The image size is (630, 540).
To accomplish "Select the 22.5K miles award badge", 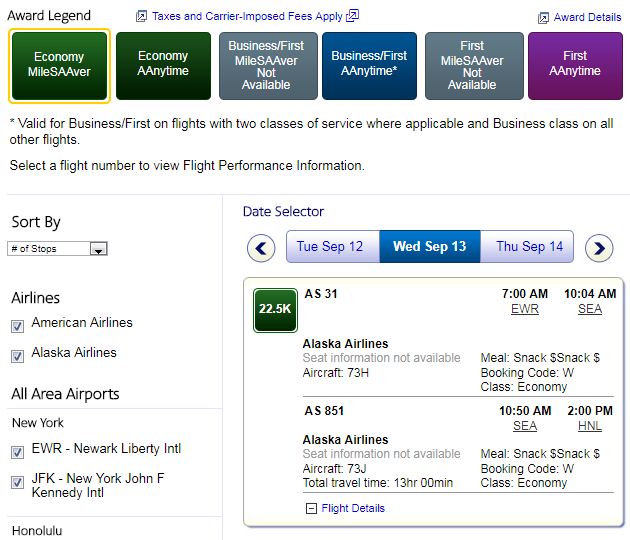I will pyautogui.click(x=275, y=309).
